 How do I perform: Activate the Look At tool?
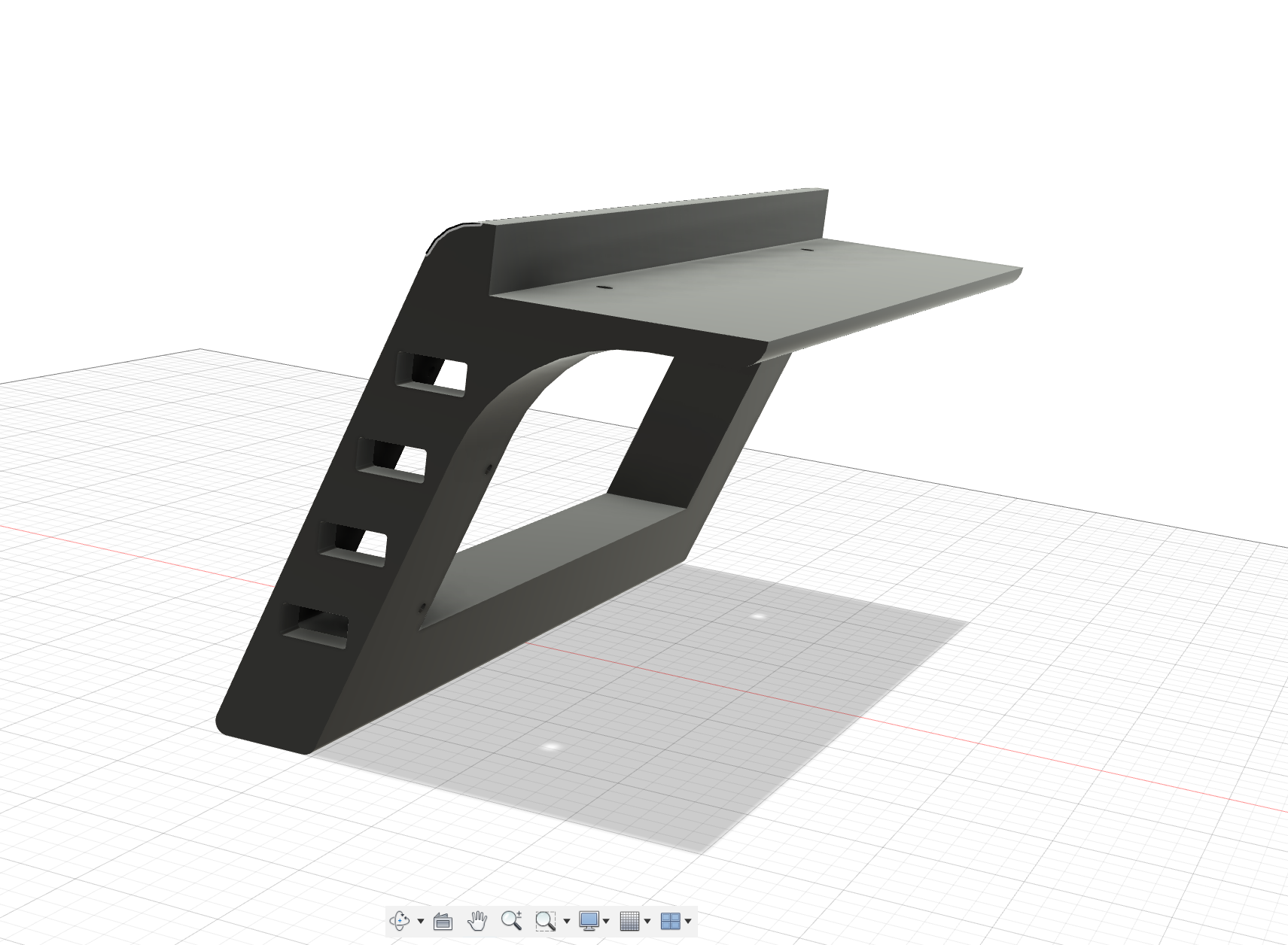[x=443, y=920]
